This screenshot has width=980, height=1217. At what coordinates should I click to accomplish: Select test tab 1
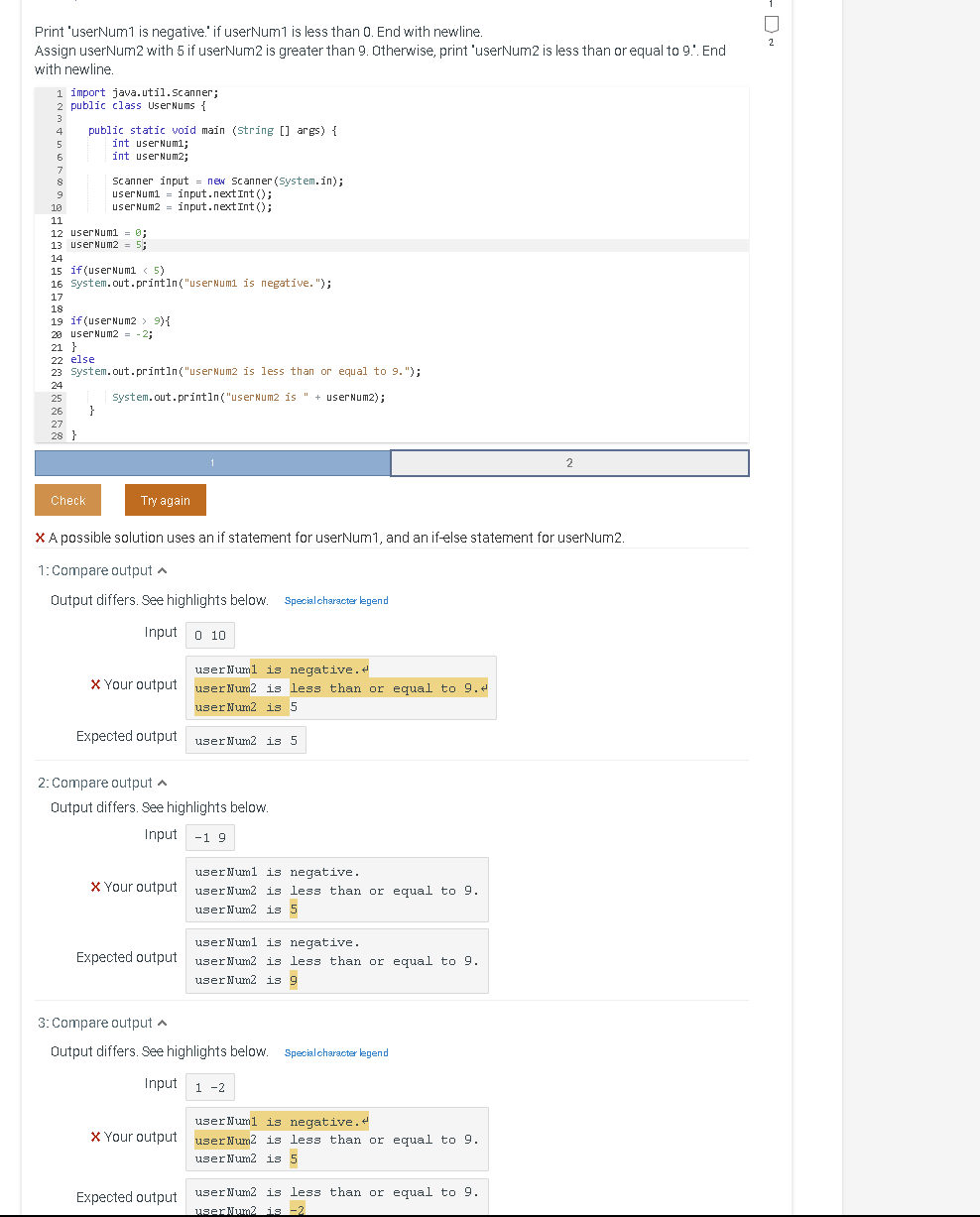(x=211, y=462)
